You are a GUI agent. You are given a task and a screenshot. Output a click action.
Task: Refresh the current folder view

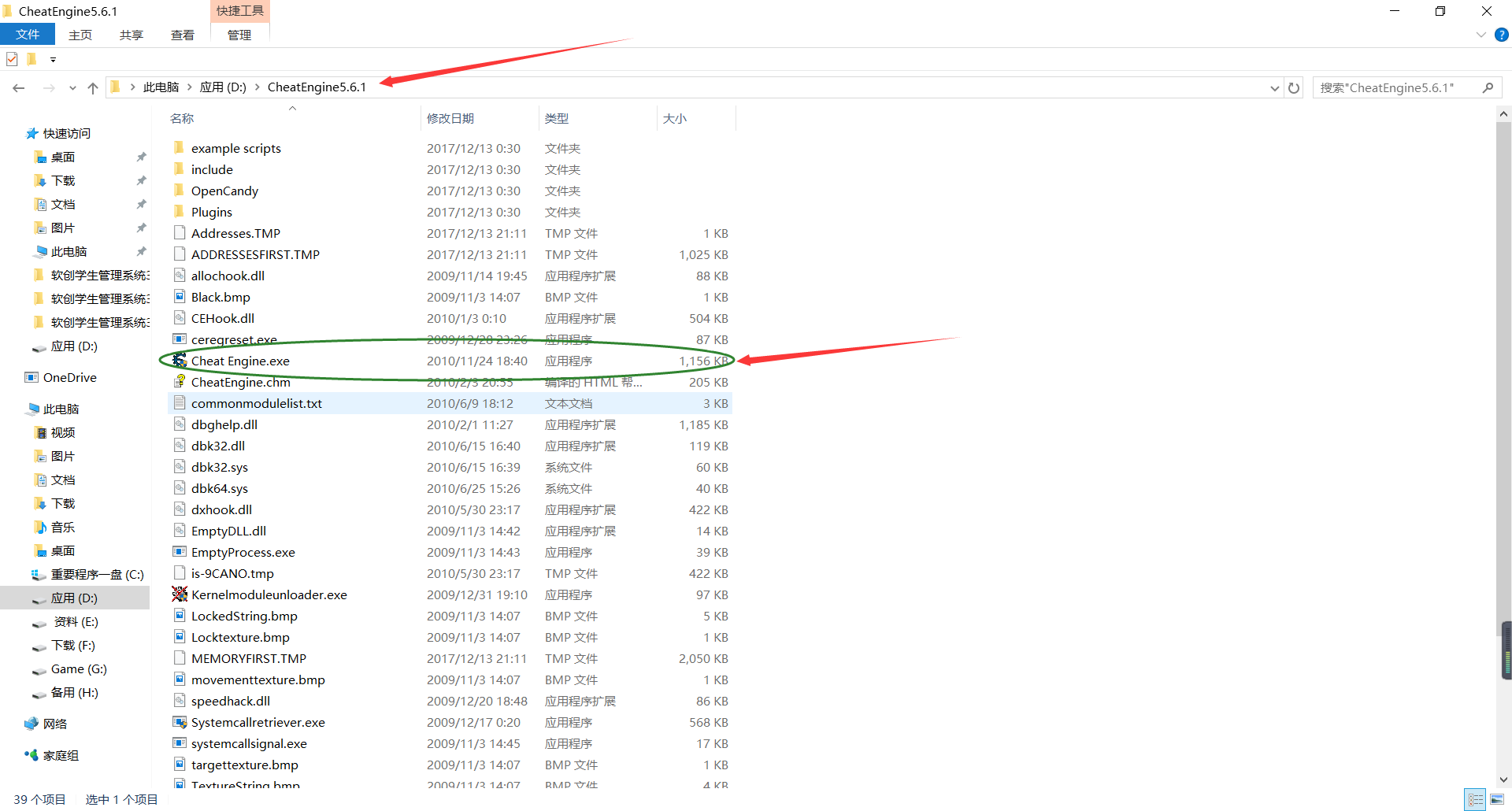pyautogui.click(x=1294, y=87)
